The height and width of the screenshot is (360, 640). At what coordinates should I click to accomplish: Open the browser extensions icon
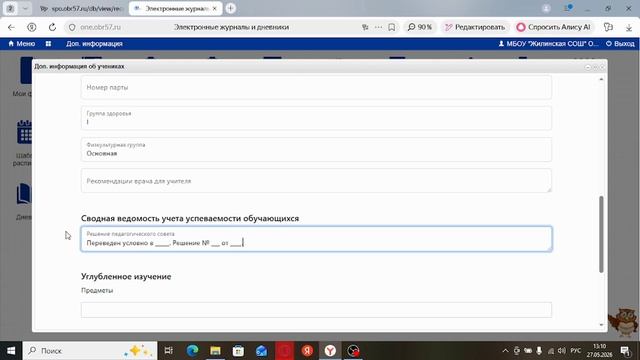[608, 27]
